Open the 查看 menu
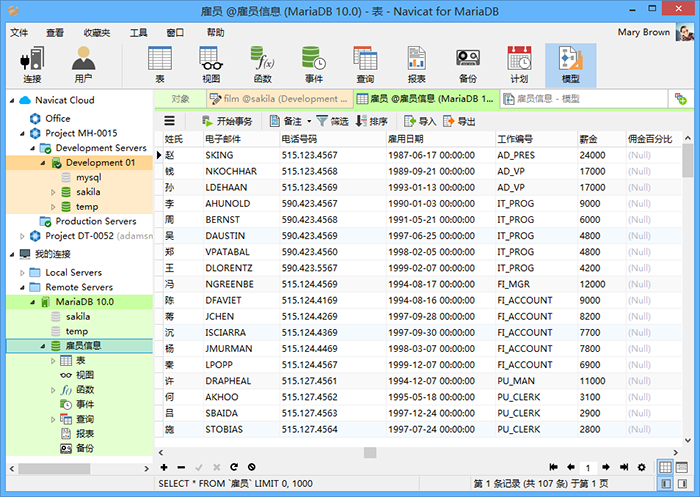The width and height of the screenshot is (700, 497). point(55,33)
